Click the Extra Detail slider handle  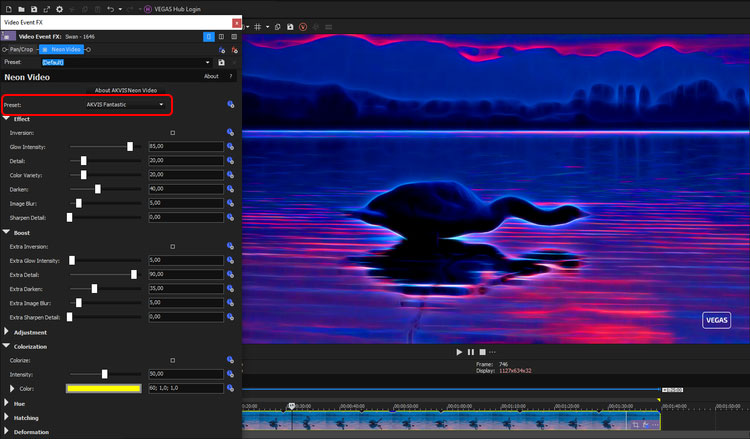[133, 274]
